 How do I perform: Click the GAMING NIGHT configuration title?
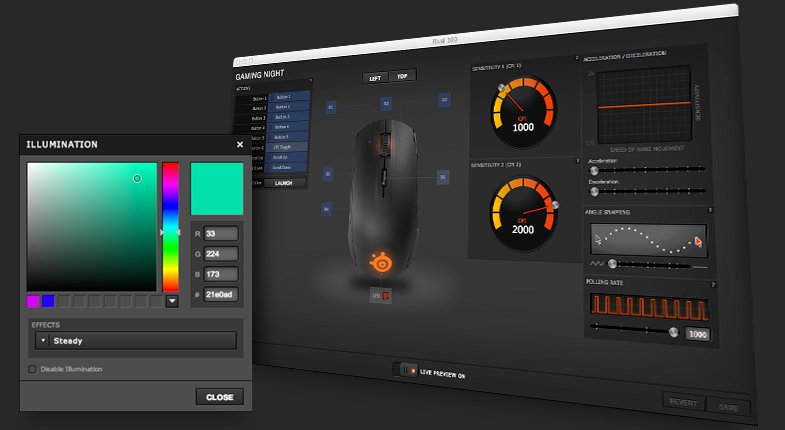pyautogui.click(x=260, y=75)
